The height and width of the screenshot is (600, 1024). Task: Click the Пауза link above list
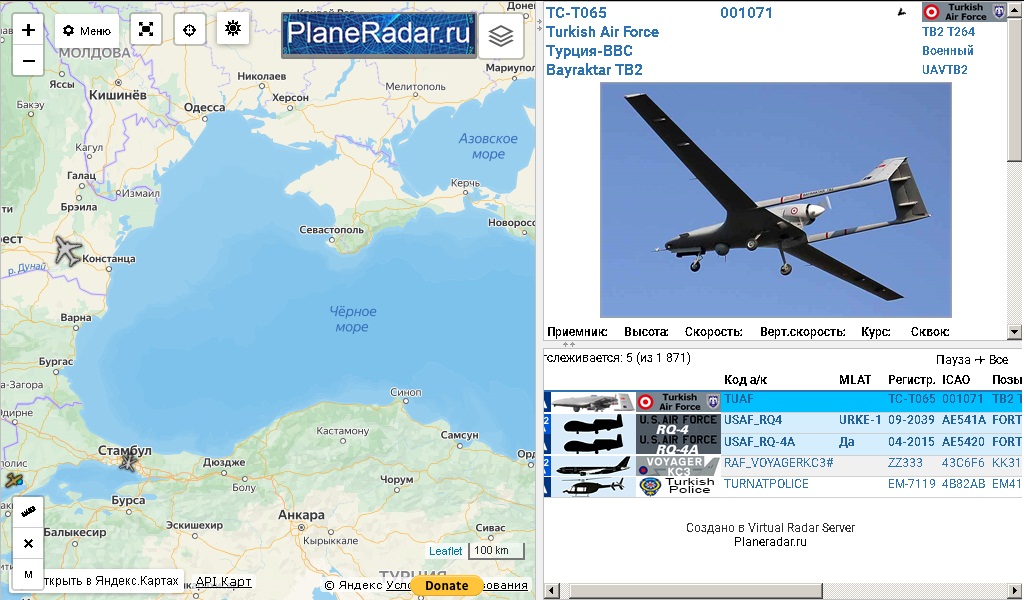[x=953, y=360]
